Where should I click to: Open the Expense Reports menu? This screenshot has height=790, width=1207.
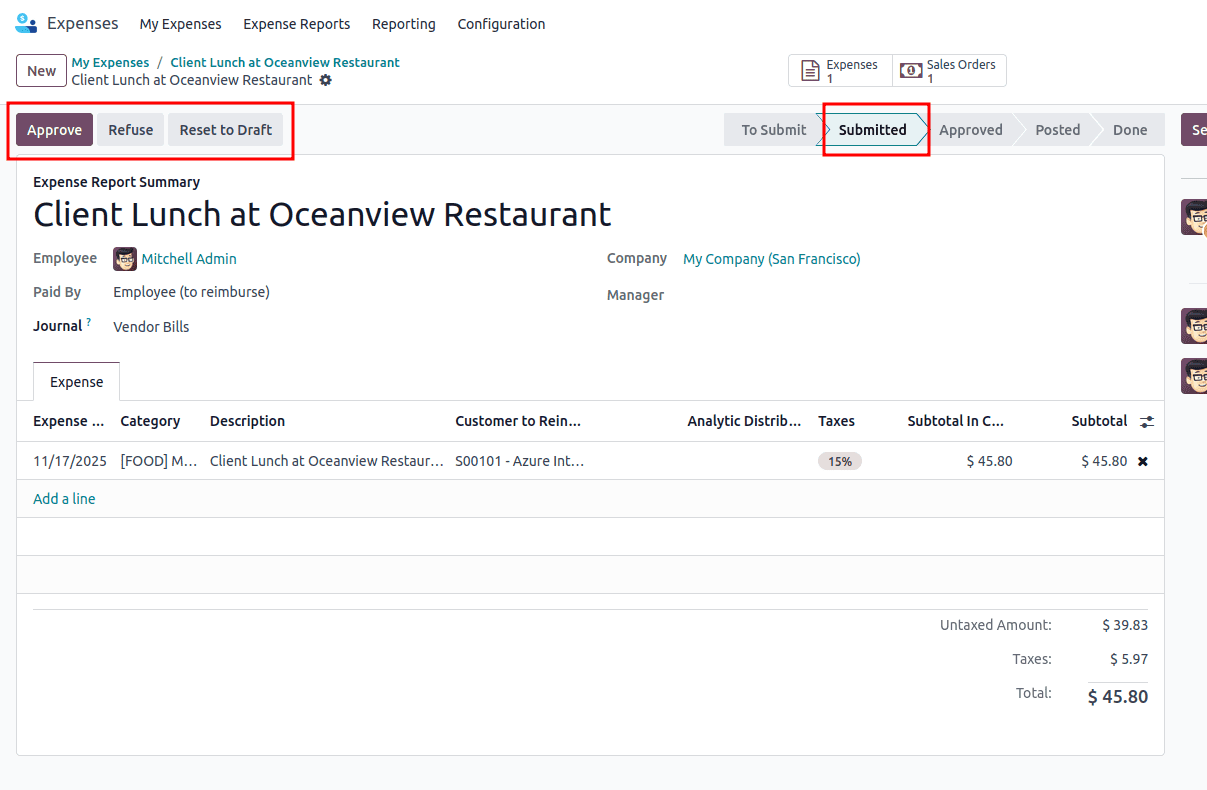pos(296,24)
